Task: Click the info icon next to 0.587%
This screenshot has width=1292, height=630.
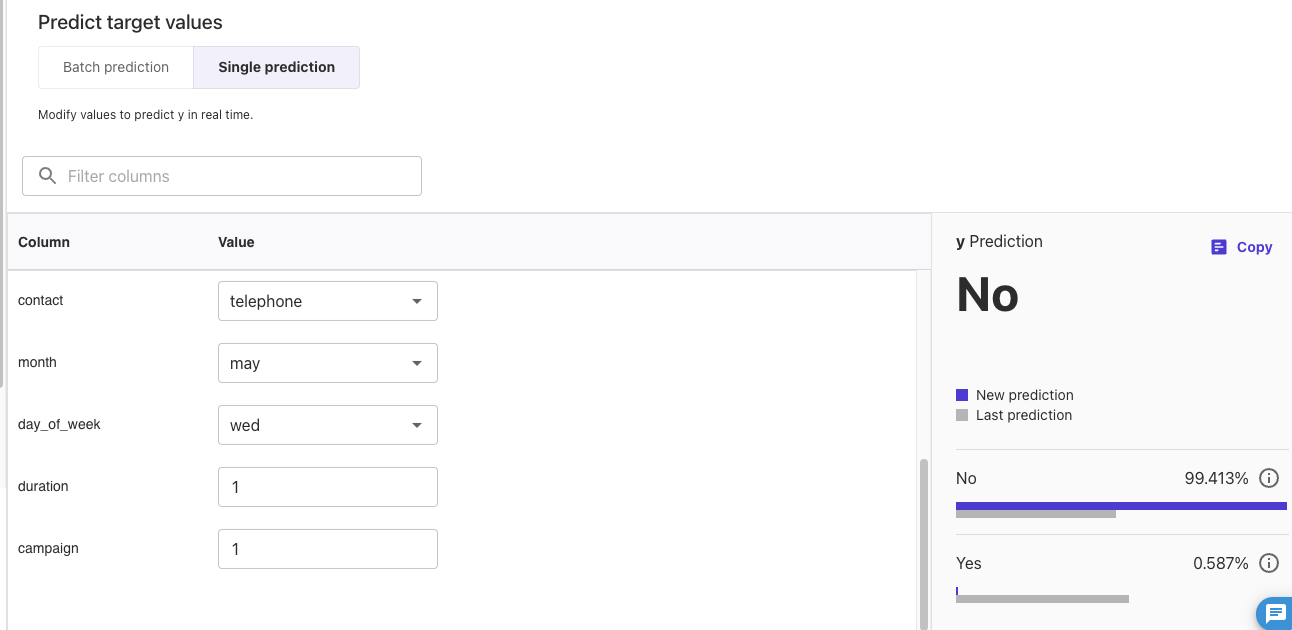Action: point(1269,563)
